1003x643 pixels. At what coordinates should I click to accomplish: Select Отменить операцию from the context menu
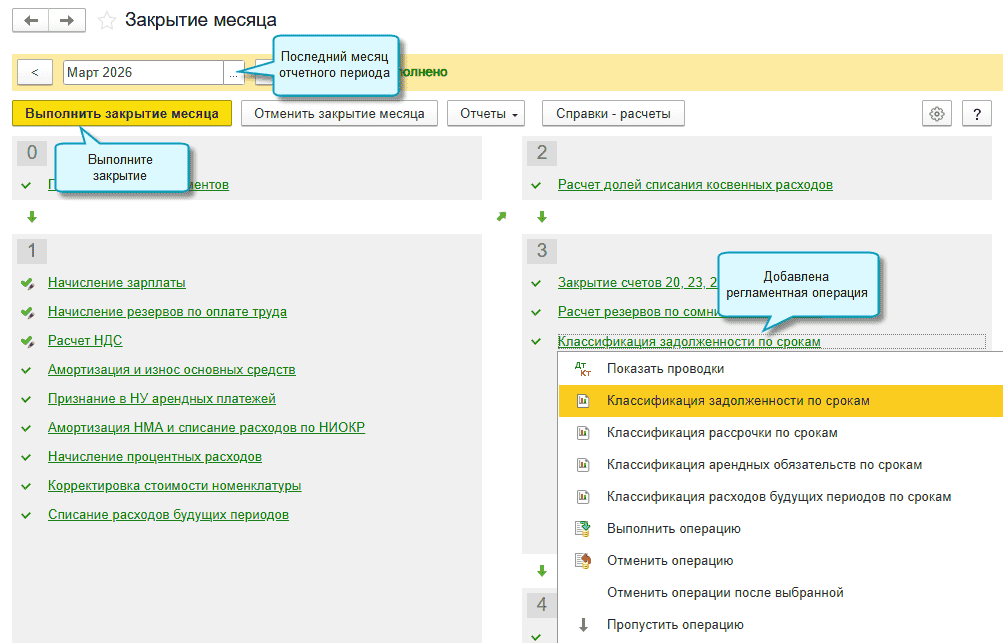pos(669,561)
